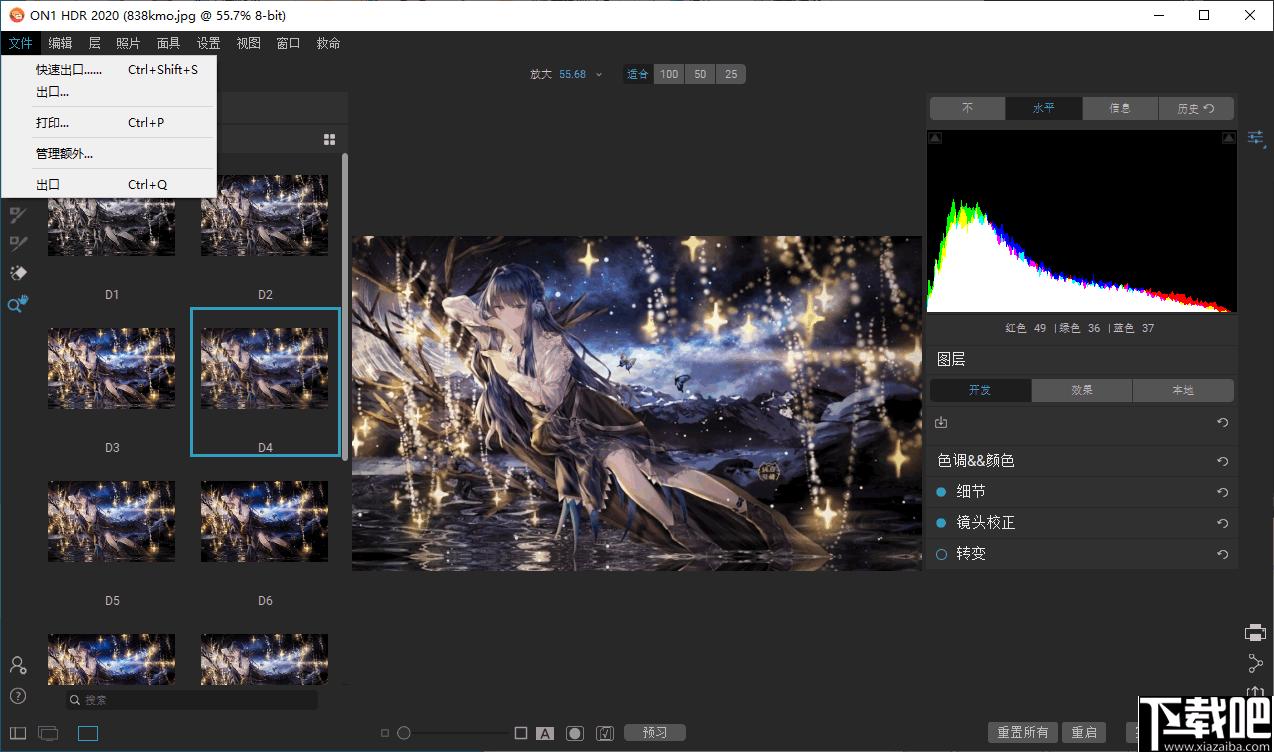Expand the 细节 section label

coord(971,492)
